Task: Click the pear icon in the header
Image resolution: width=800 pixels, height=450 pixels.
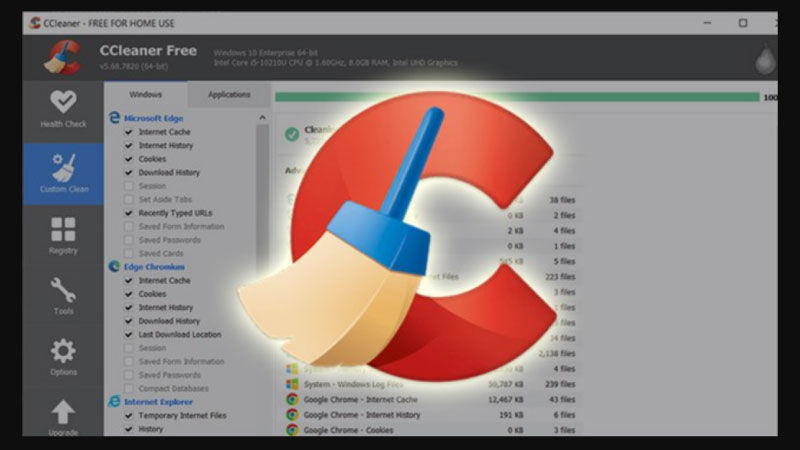Action: pos(765,59)
